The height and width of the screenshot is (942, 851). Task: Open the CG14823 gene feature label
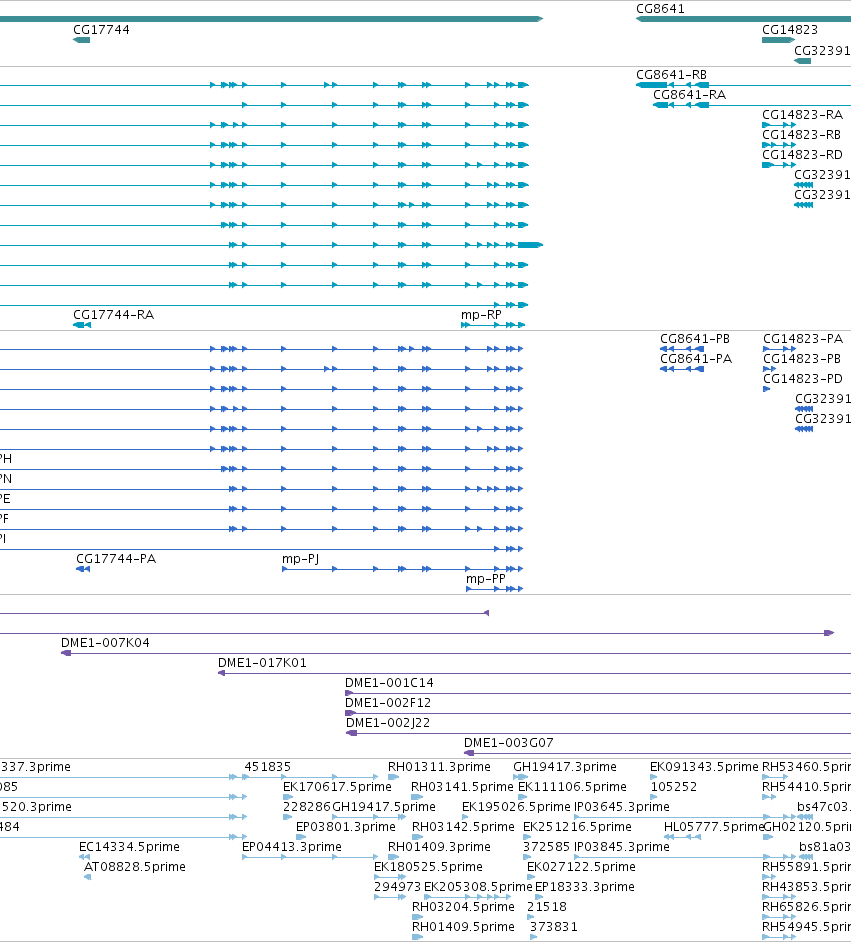790,30
